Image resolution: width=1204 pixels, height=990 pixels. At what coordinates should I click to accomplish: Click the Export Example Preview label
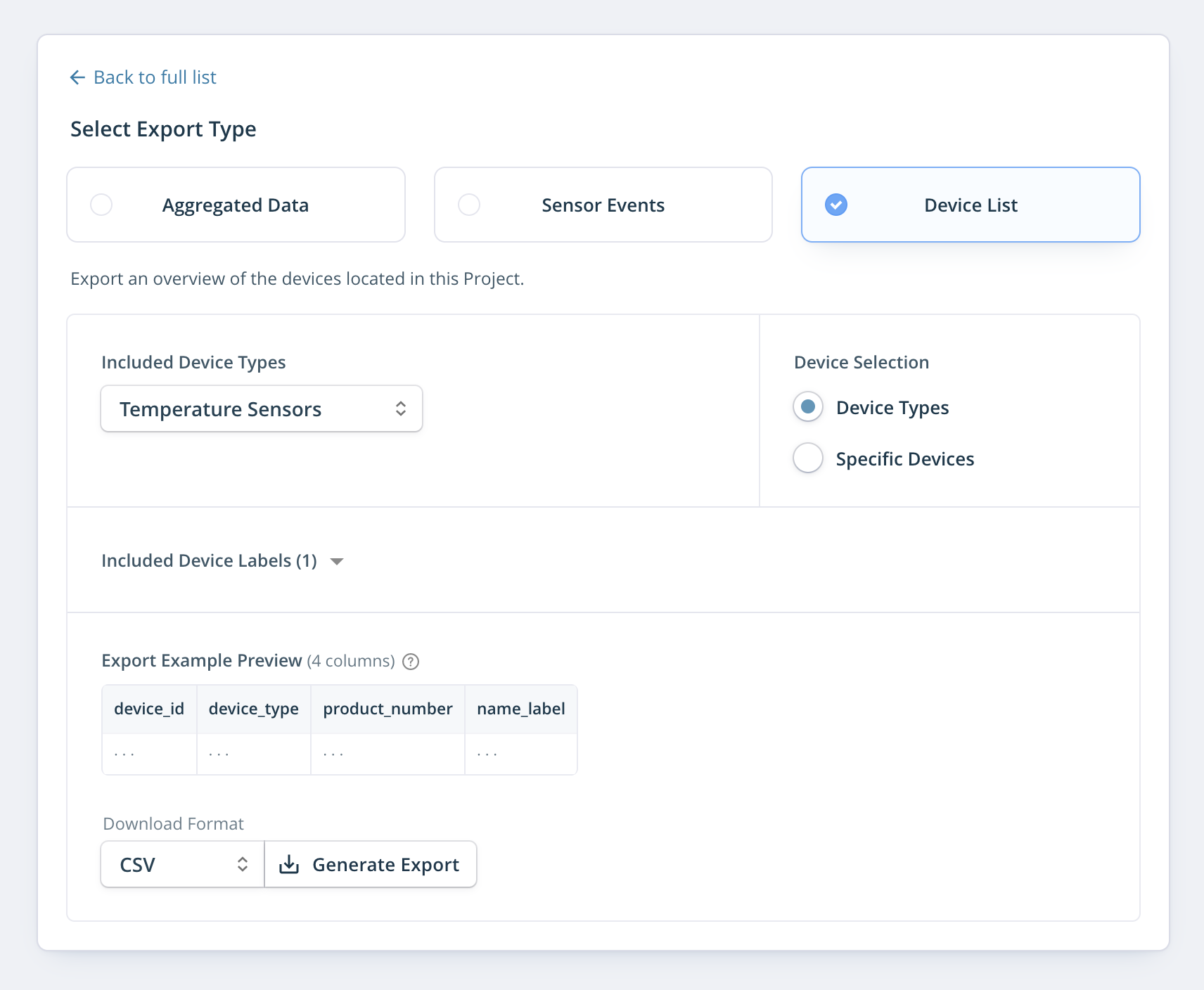point(202,661)
